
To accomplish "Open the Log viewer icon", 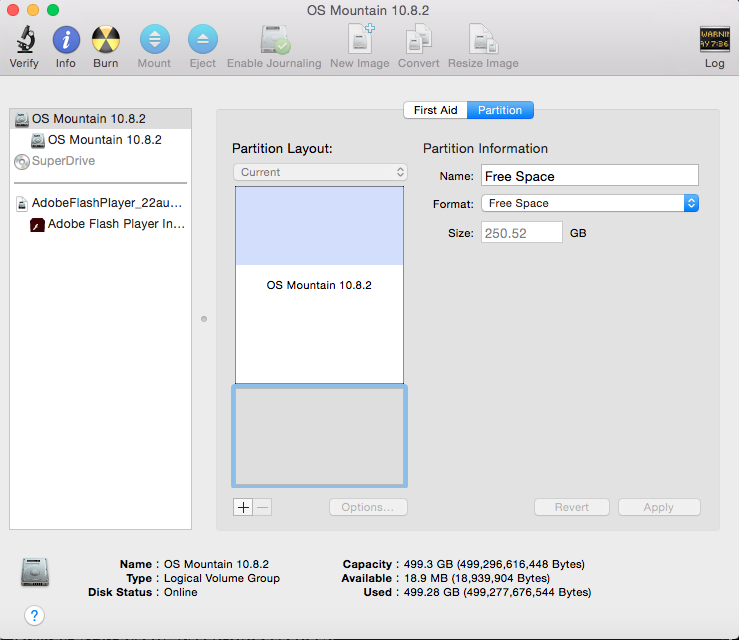I will click(x=714, y=39).
